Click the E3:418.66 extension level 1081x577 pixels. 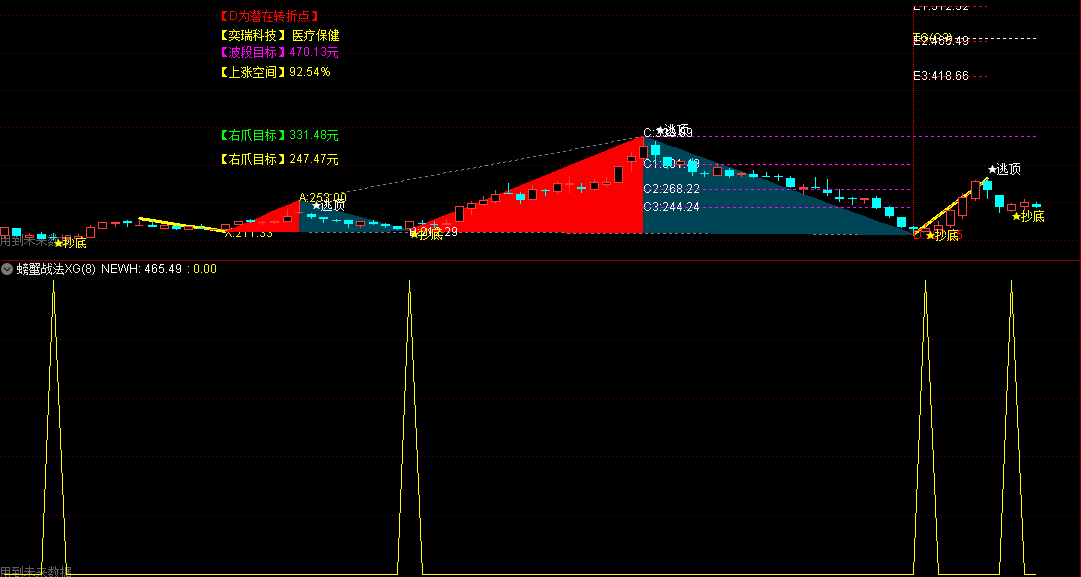(x=941, y=76)
